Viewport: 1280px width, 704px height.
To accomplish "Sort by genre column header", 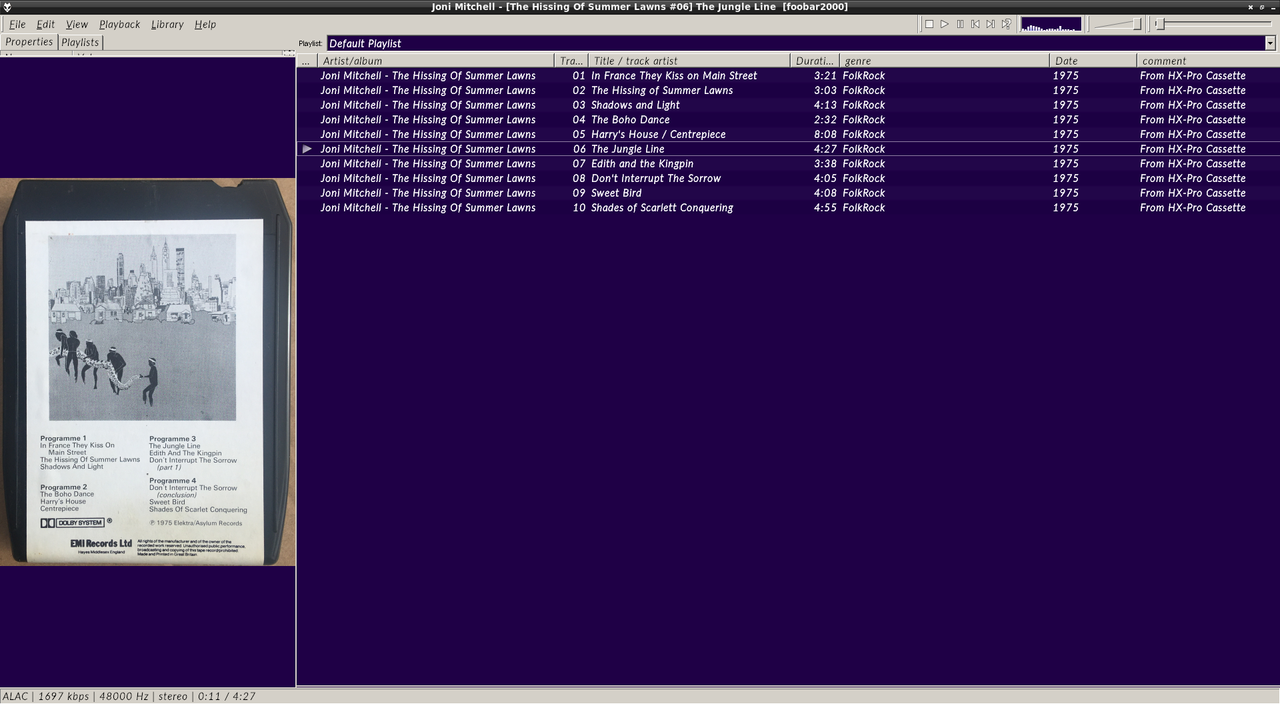I will tap(945, 61).
